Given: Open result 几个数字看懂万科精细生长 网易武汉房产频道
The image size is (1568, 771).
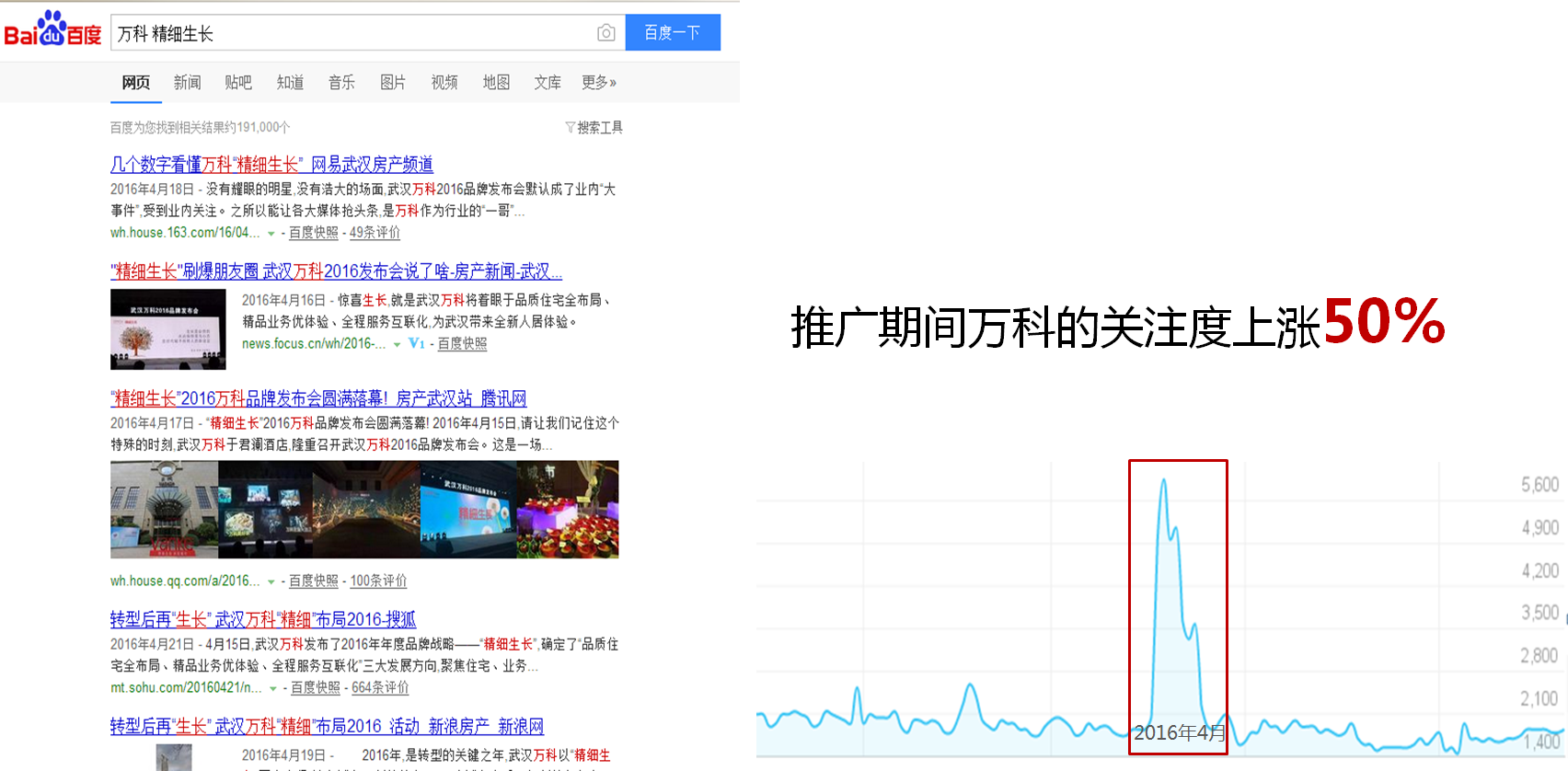Looking at the screenshot, I should (271, 165).
